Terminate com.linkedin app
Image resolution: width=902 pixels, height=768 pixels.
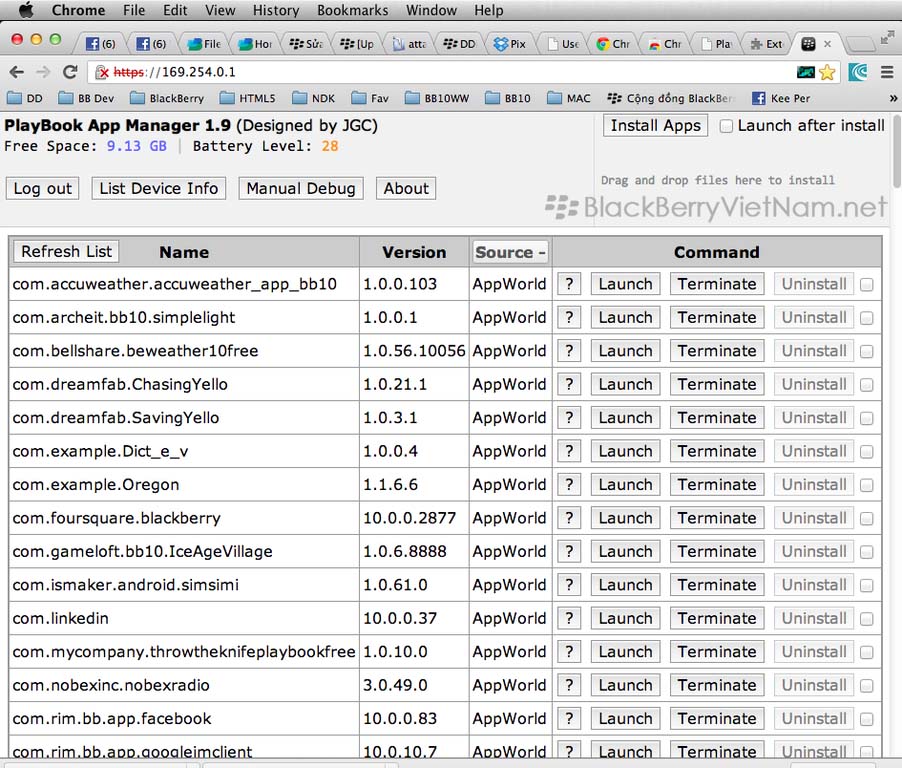(x=717, y=618)
